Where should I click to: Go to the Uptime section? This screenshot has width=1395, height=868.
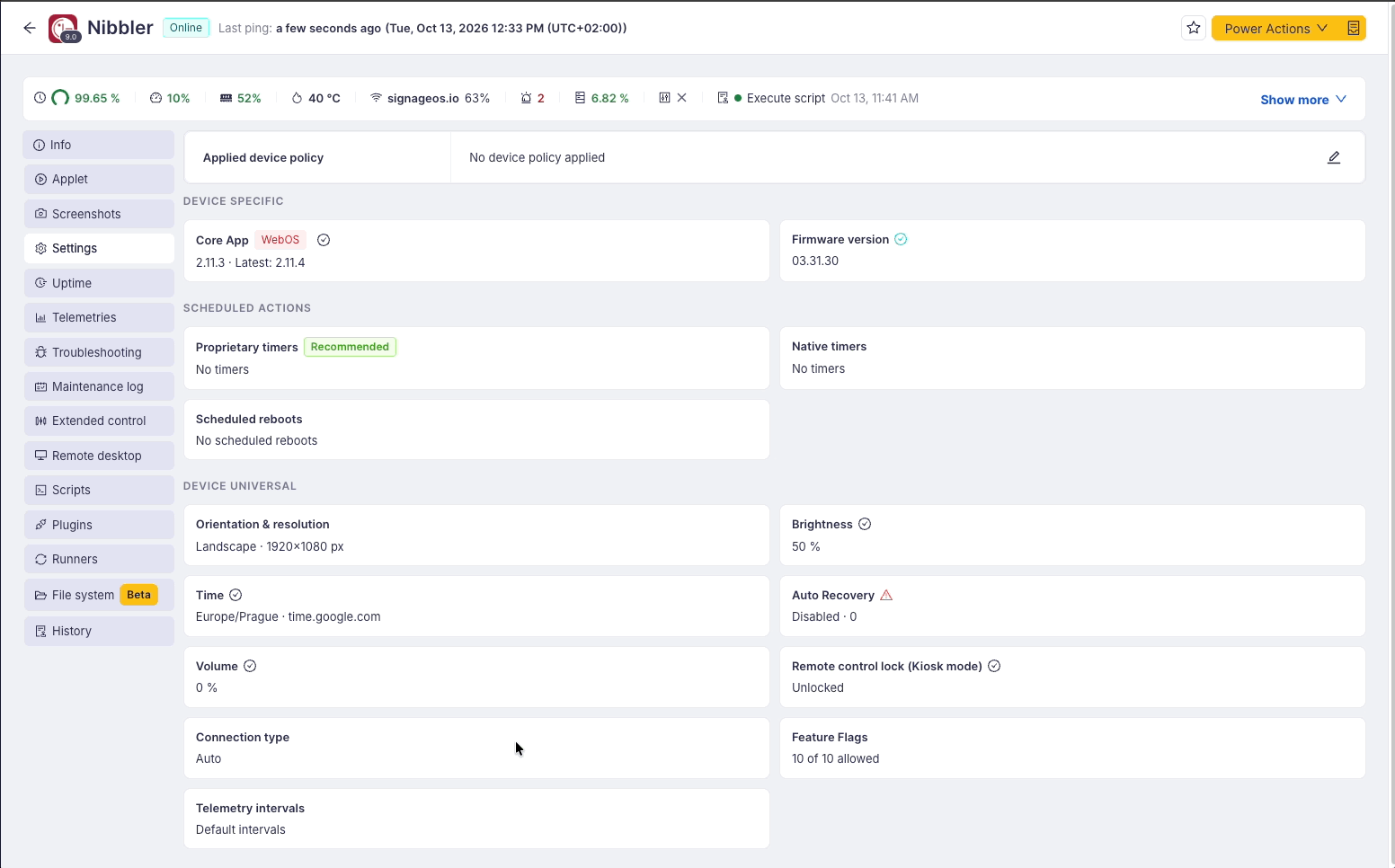(99, 283)
